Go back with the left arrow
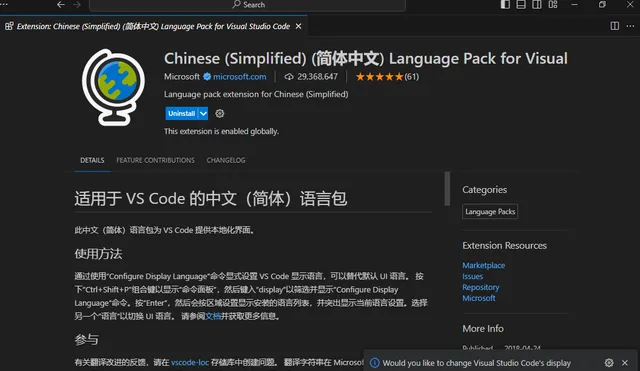This screenshot has width=640, height=371. (x=61, y=4)
